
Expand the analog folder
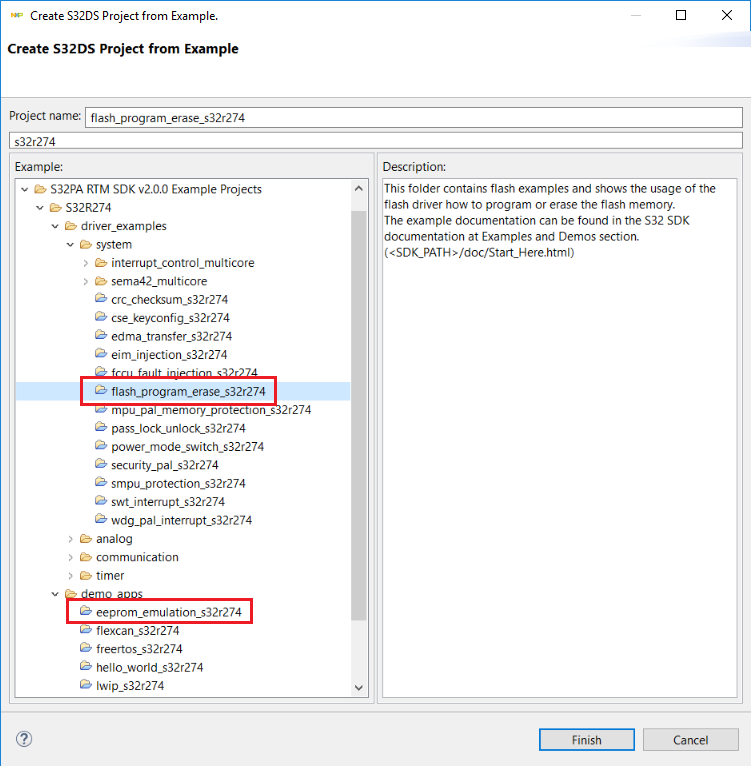70,539
